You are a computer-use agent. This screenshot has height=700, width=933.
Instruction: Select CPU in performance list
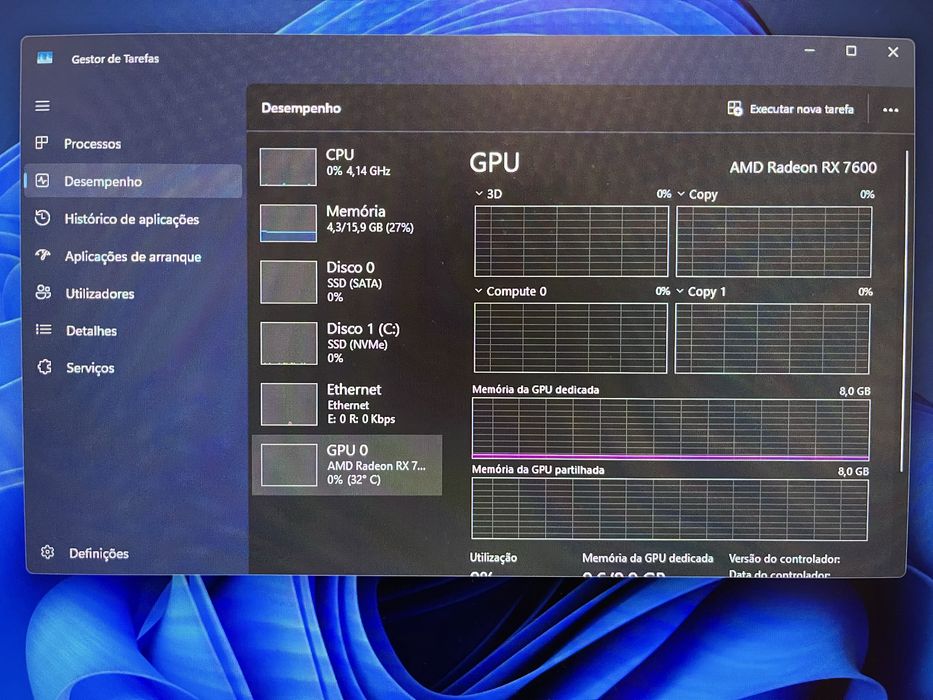pos(347,166)
